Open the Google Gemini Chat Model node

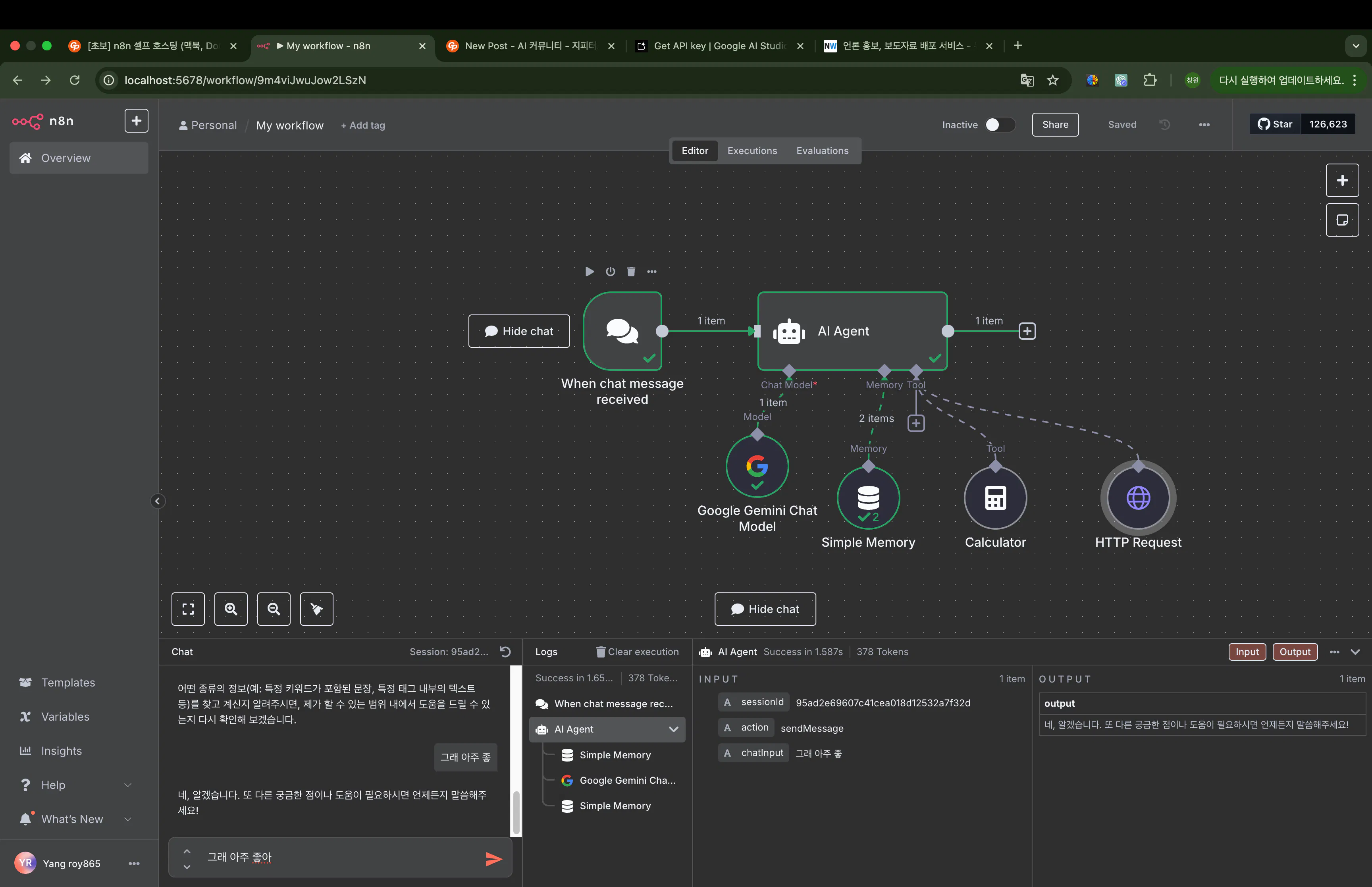757,467
